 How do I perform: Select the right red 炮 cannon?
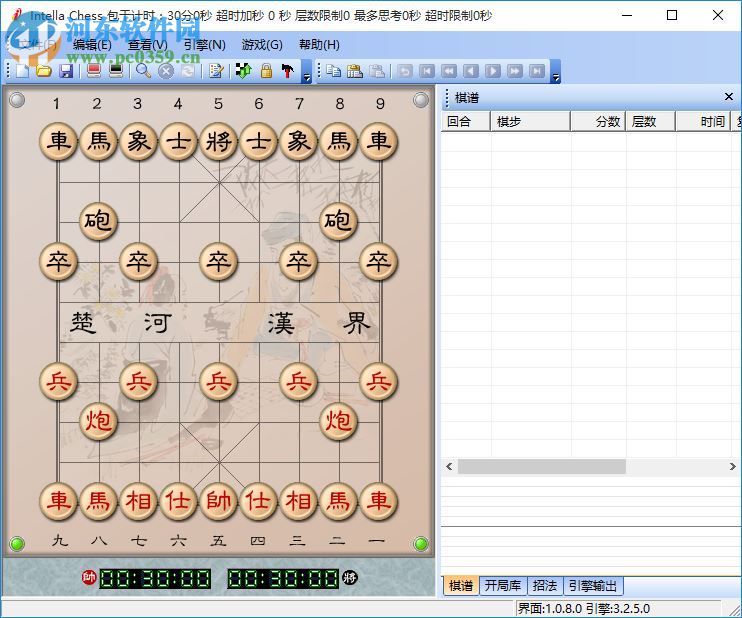pos(338,421)
